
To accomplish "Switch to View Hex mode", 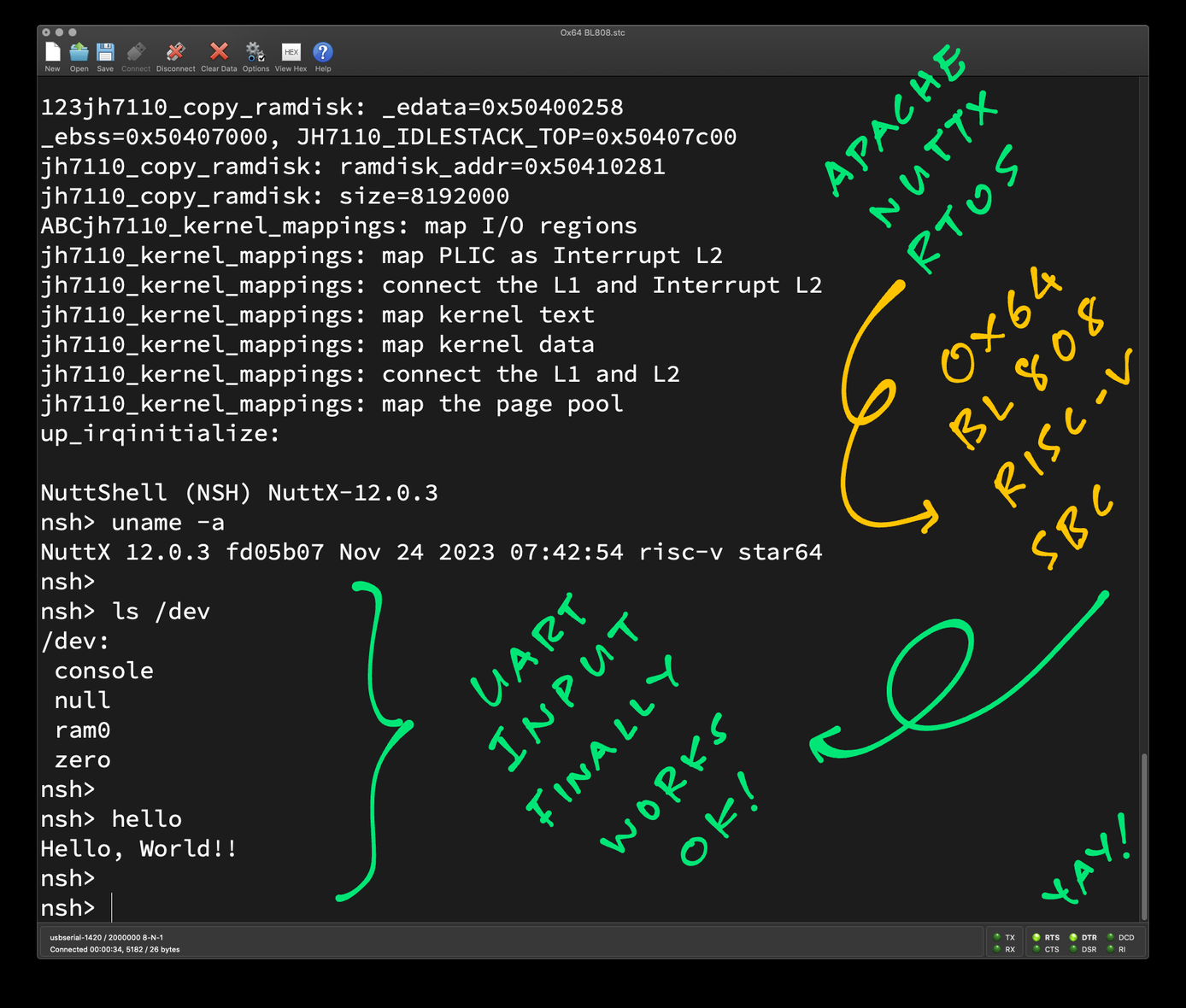I will pyautogui.click(x=291, y=53).
